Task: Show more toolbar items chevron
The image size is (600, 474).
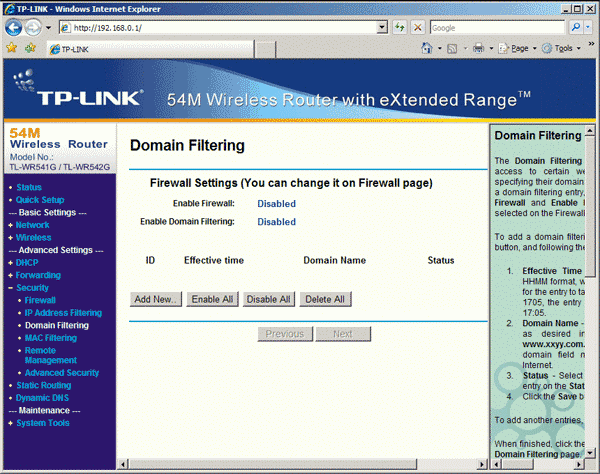Action: pos(591,44)
